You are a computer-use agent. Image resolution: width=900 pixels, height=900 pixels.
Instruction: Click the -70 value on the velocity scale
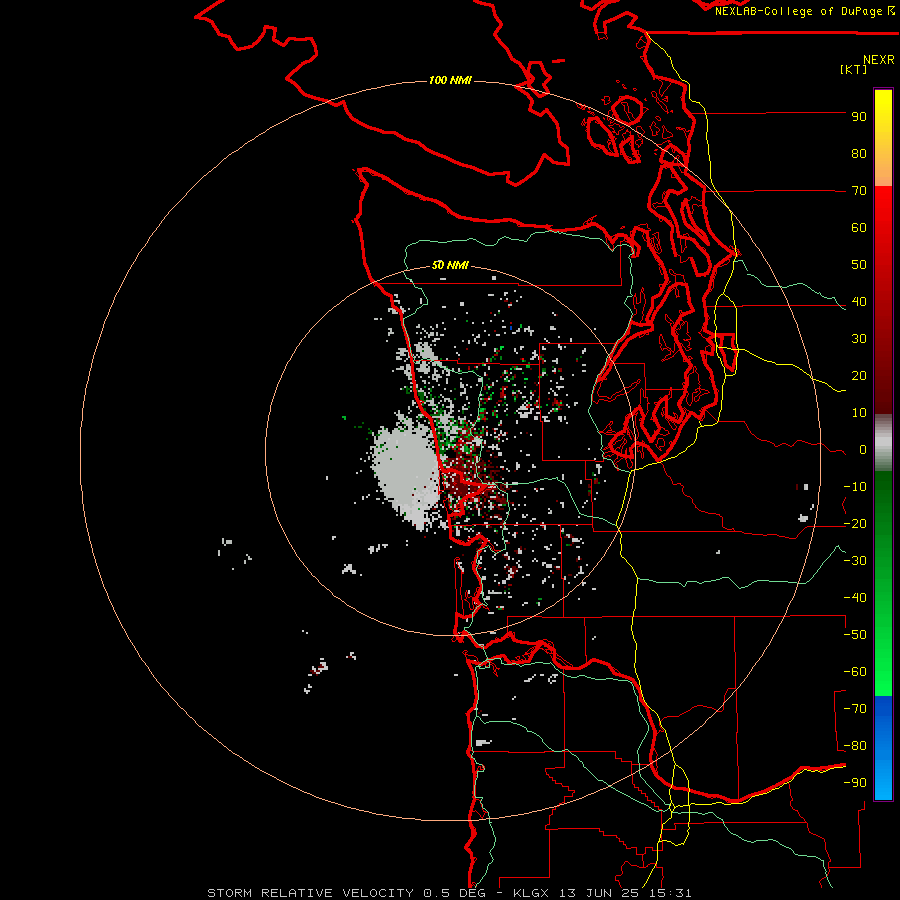855,709
